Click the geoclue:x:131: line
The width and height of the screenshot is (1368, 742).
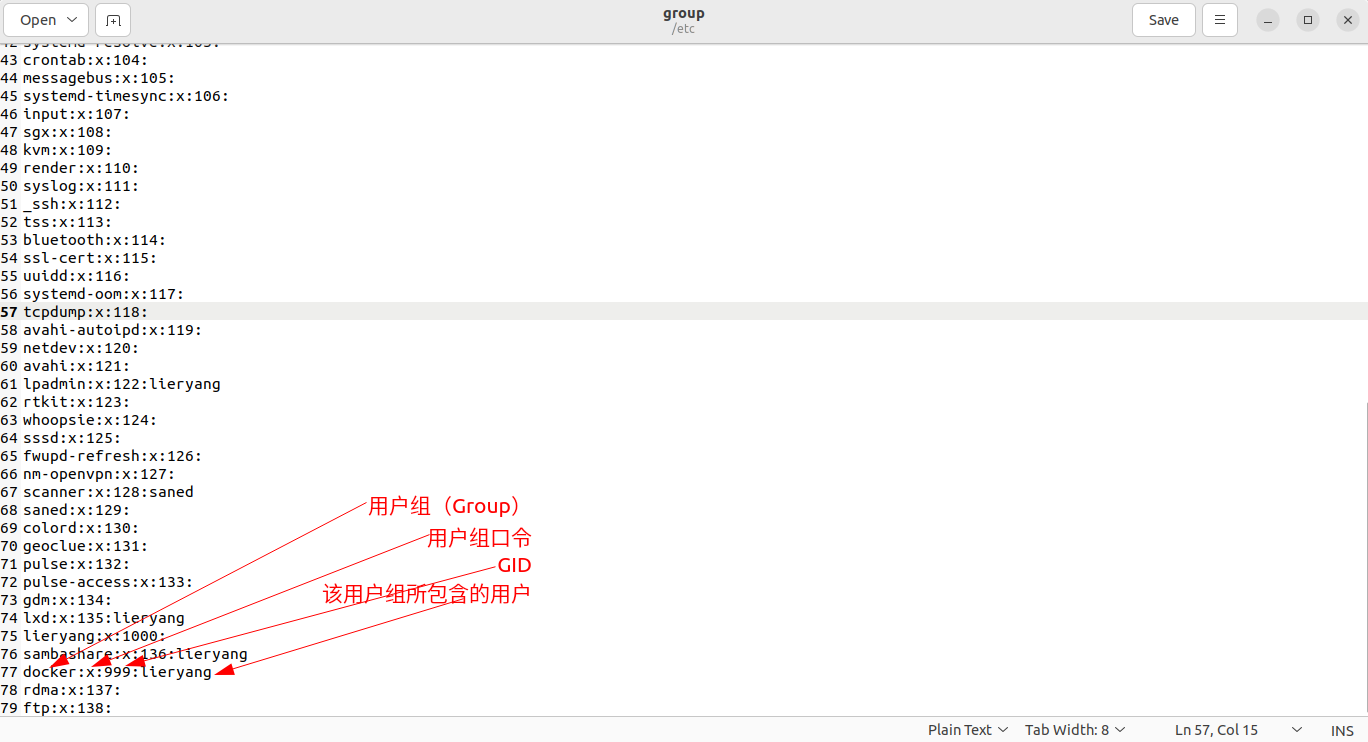pos(85,546)
